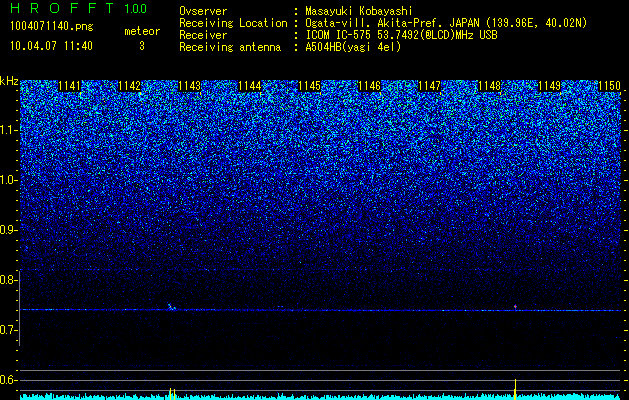
Task: Click the meteor count label
Action: tap(142, 31)
